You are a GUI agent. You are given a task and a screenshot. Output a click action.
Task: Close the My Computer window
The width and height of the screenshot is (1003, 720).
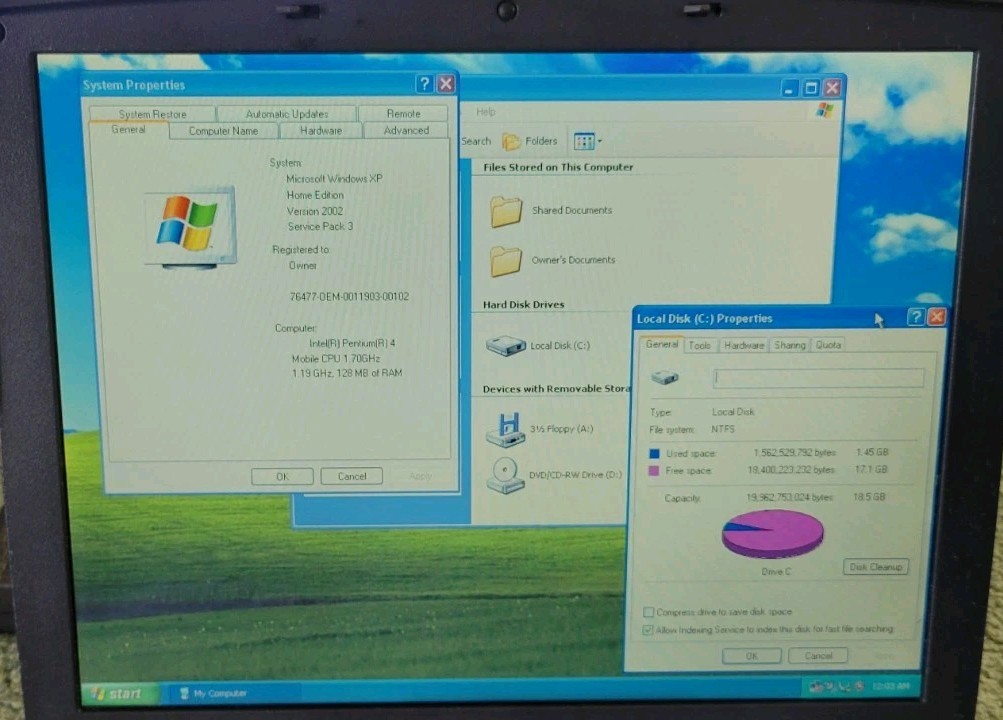click(x=832, y=88)
